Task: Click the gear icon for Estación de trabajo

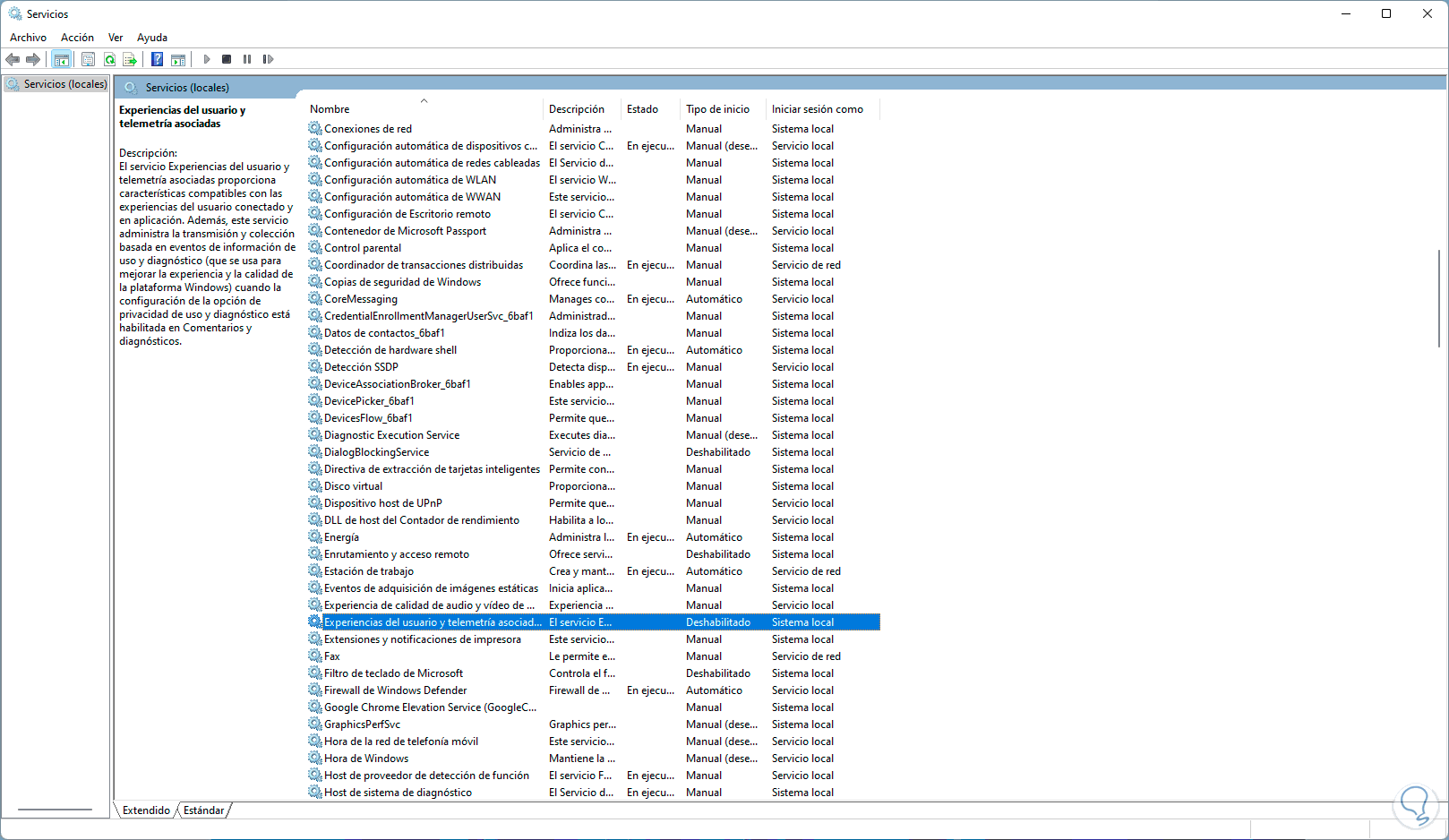Action: click(x=315, y=570)
